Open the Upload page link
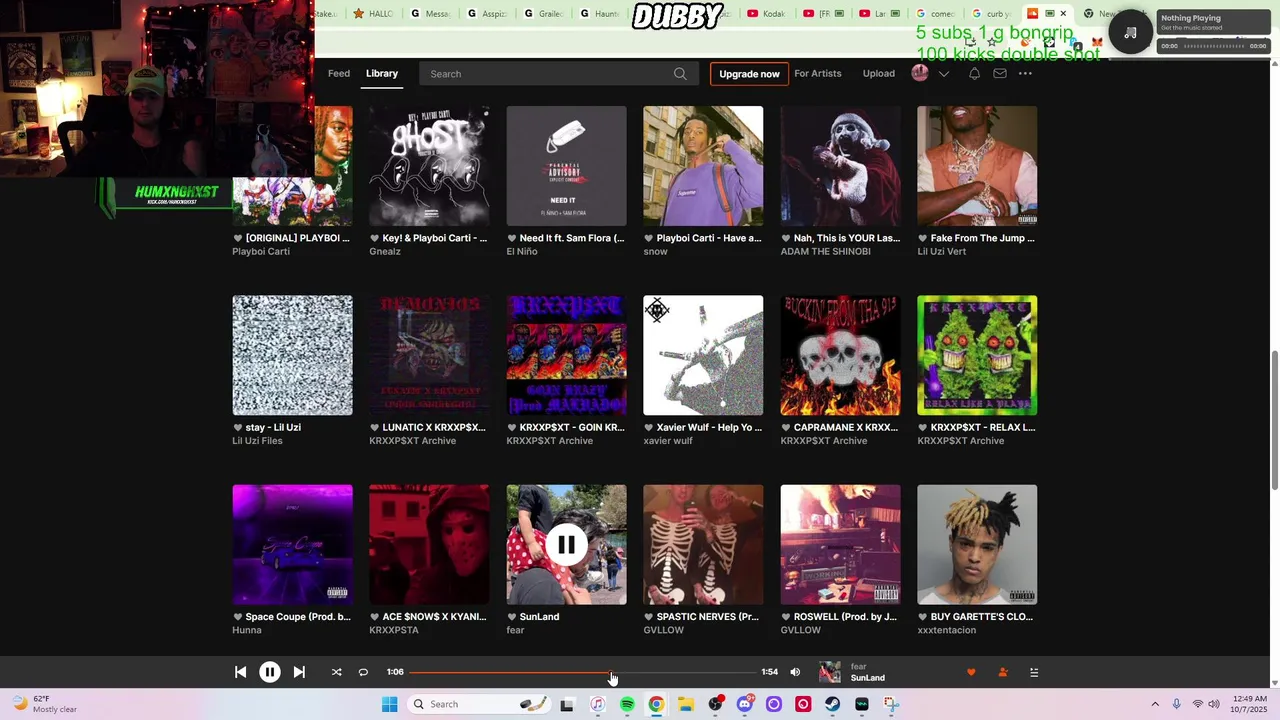 [879, 73]
